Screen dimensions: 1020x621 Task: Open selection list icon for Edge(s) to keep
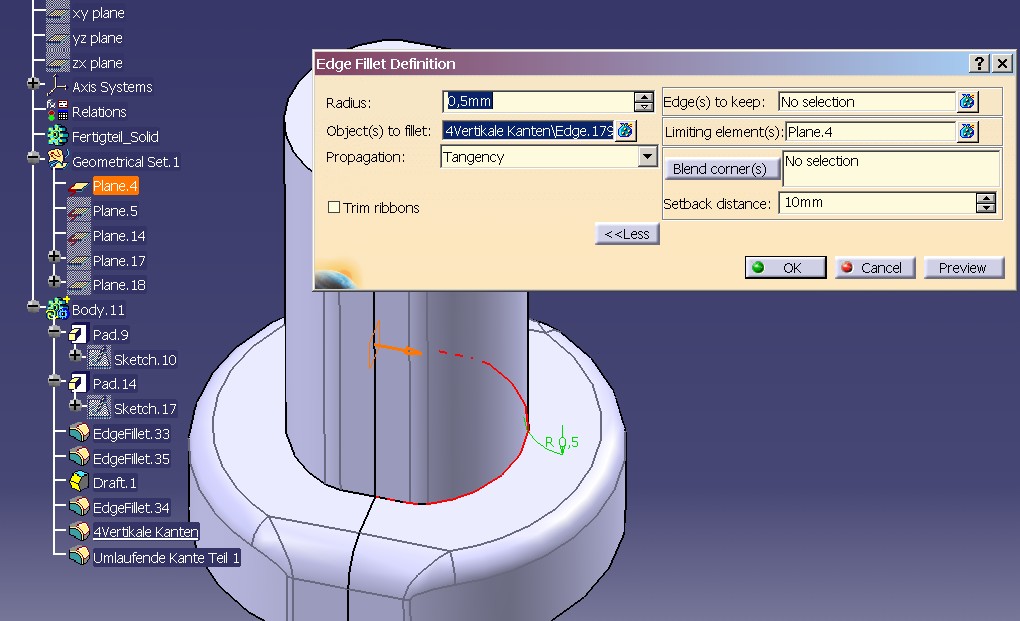(x=967, y=101)
